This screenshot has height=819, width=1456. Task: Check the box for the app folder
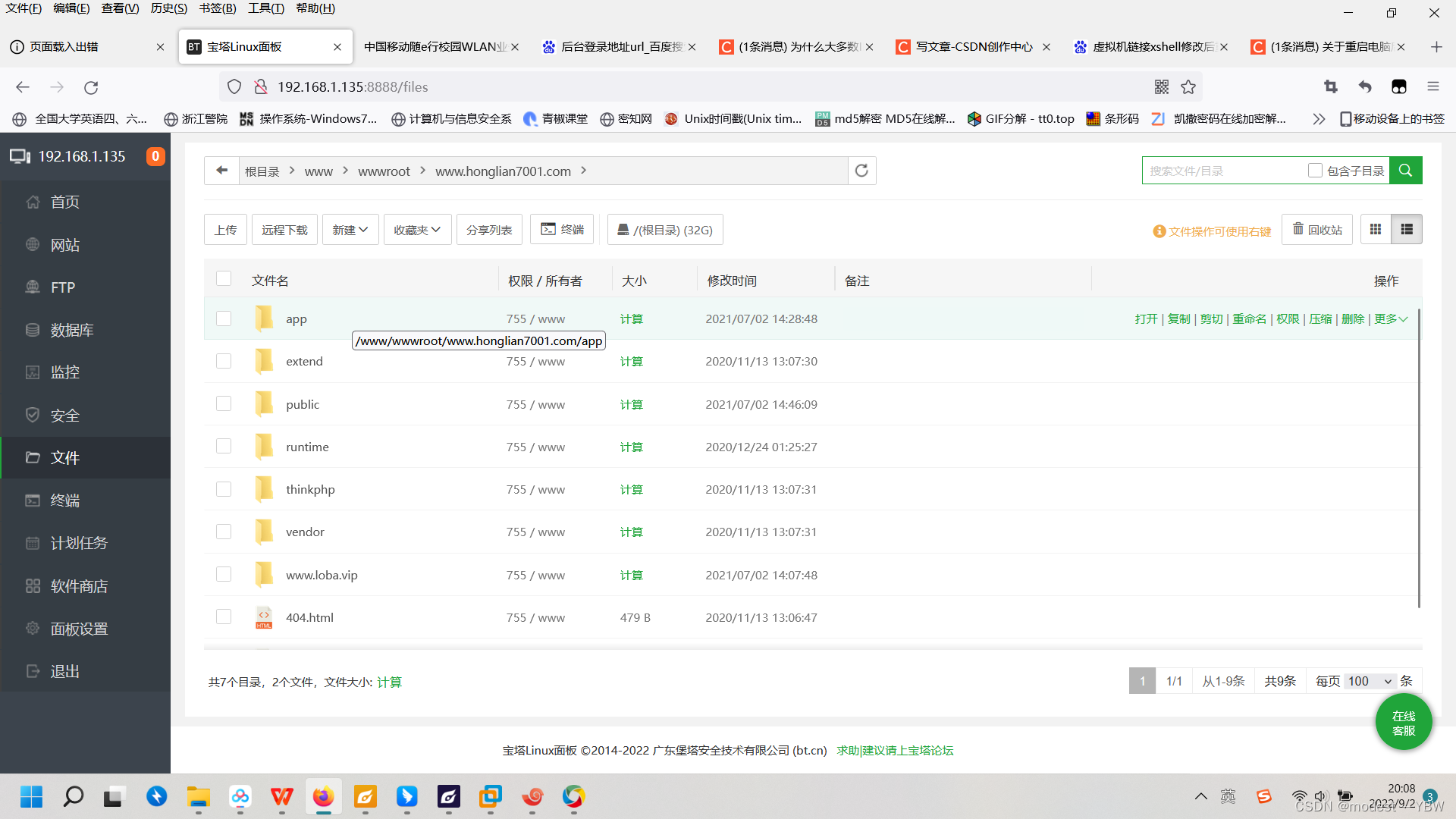[224, 318]
